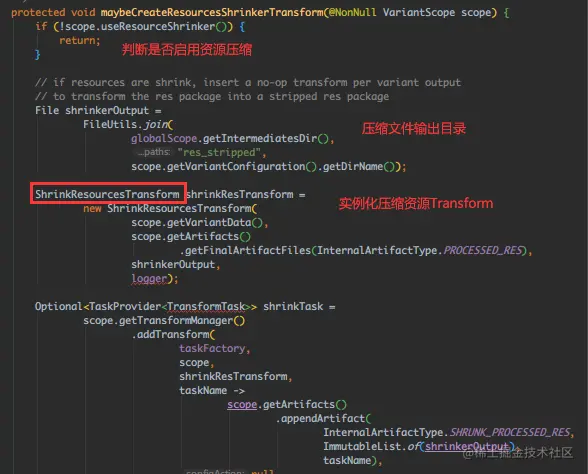The image size is (588, 474).
Task: Click PROCESSED_RES inside getFinalArtifactFiles
Action: pos(483,250)
